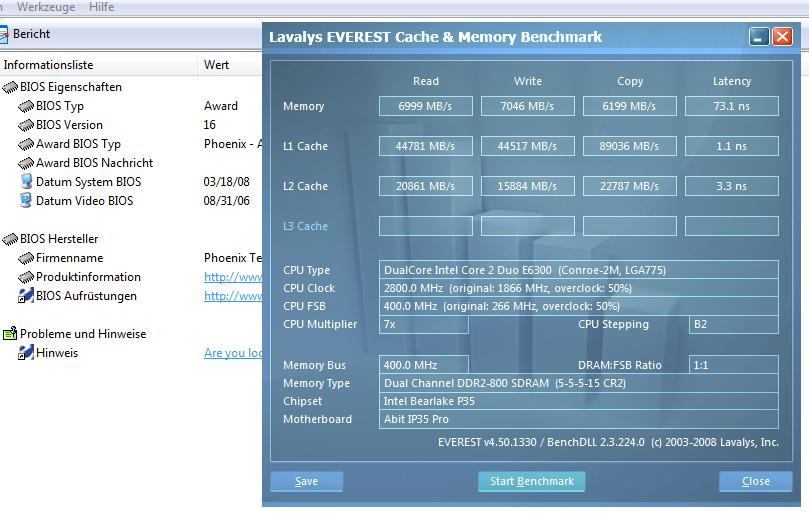This screenshot has height=516, width=809.
Task: Click the Chipset field Intel Bearlake P35
Action: pyautogui.click(x=578, y=401)
